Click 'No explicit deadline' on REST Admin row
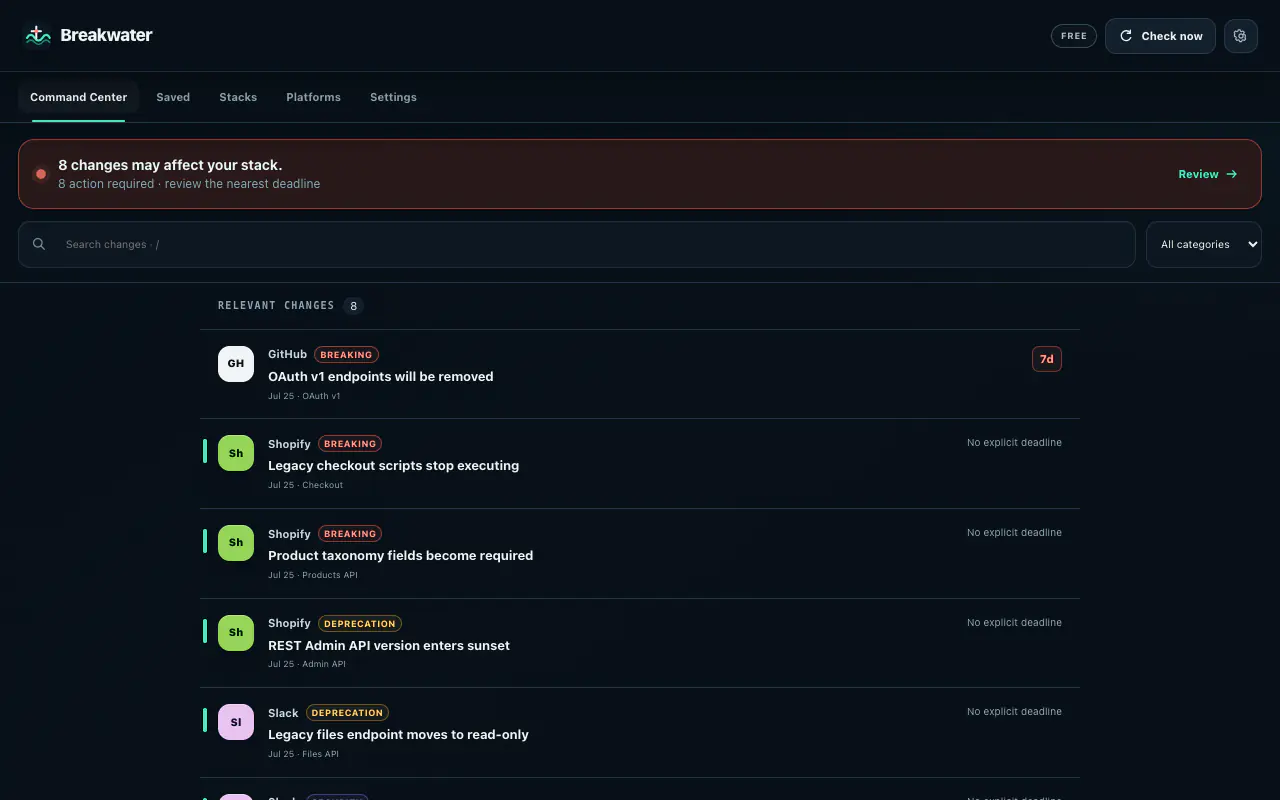 point(1014,623)
